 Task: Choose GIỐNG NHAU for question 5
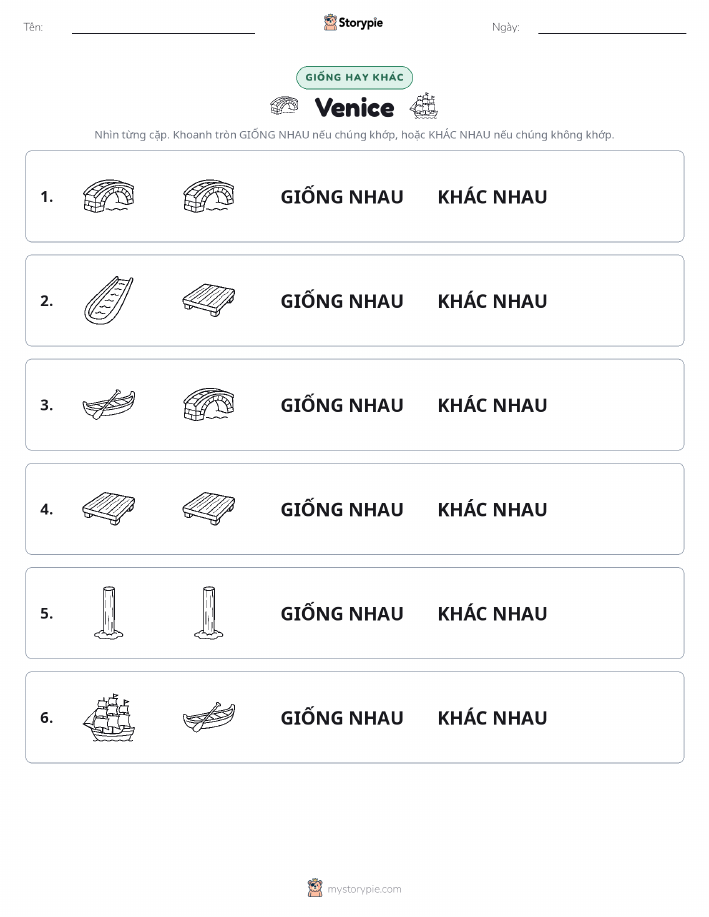(x=342, y=613)
